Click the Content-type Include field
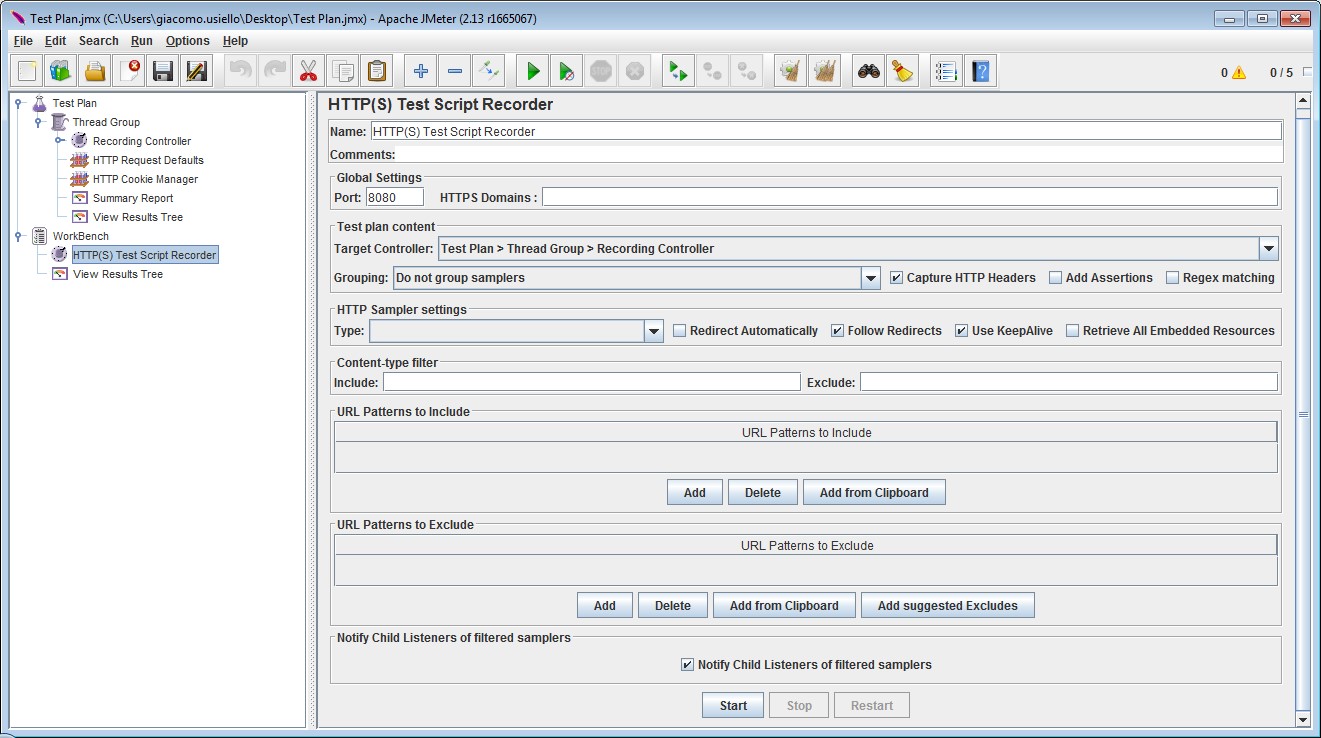1321x738 pixels. (592, 382)
